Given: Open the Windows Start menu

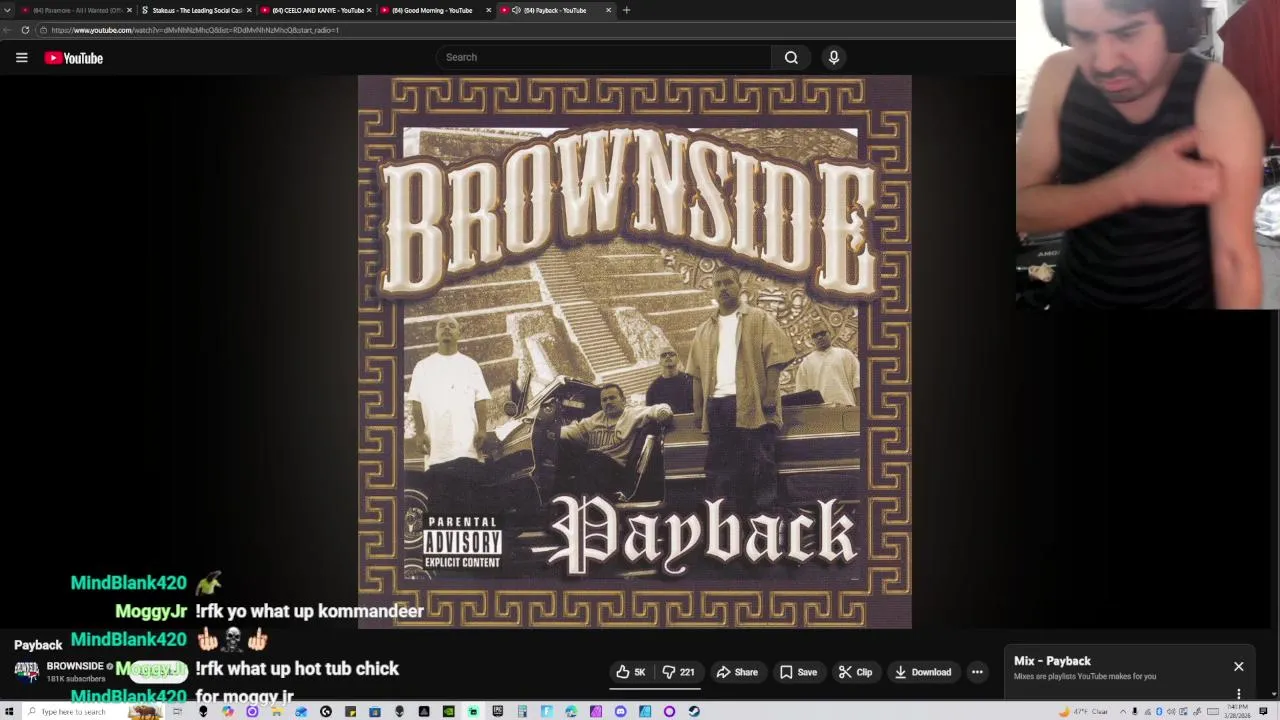Looking at the screenshot, I should coord(9,711).
